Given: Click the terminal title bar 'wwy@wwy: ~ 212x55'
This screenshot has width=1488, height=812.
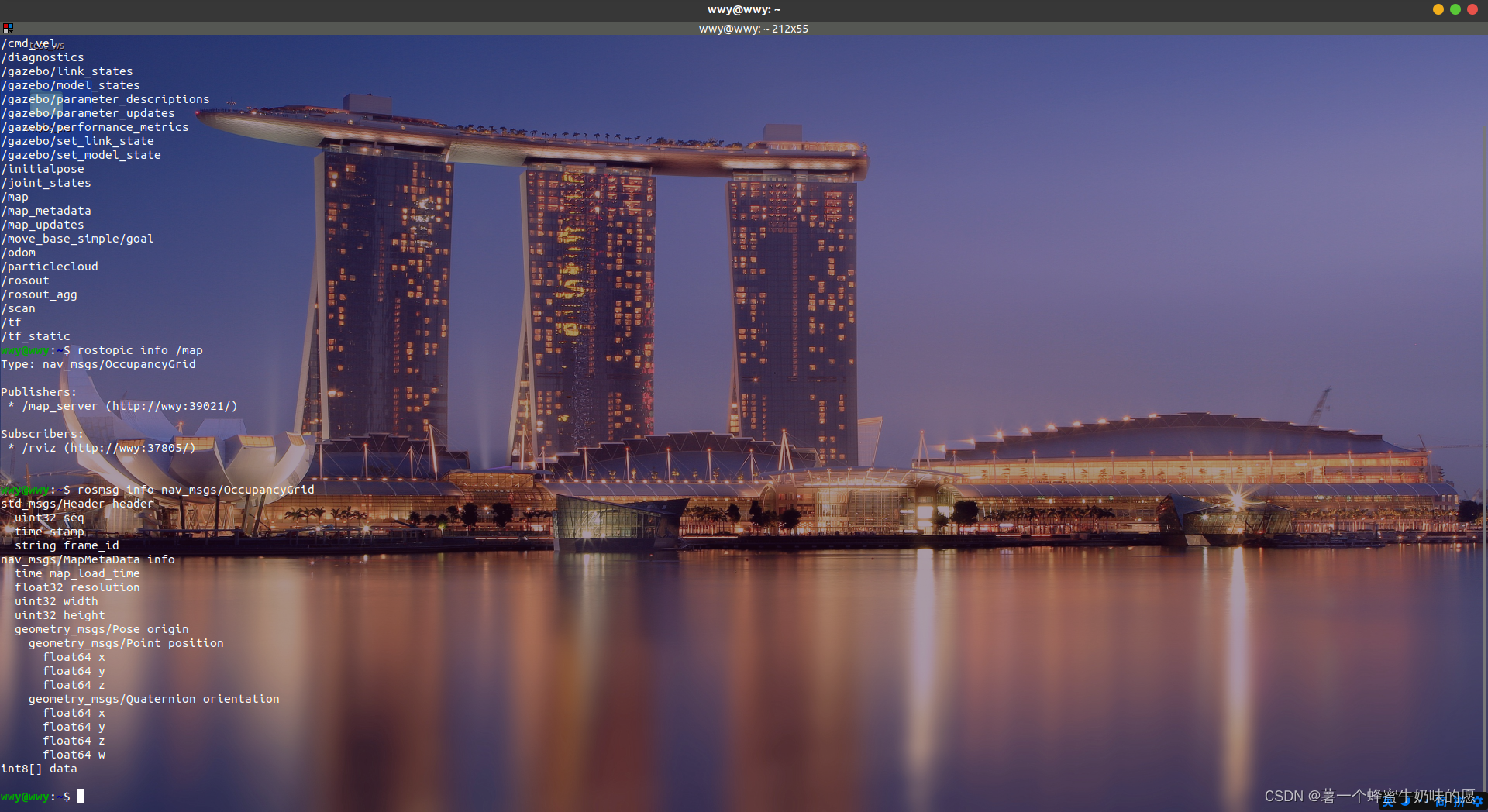Looking at the screenshot, I should [x=753, y=29].
